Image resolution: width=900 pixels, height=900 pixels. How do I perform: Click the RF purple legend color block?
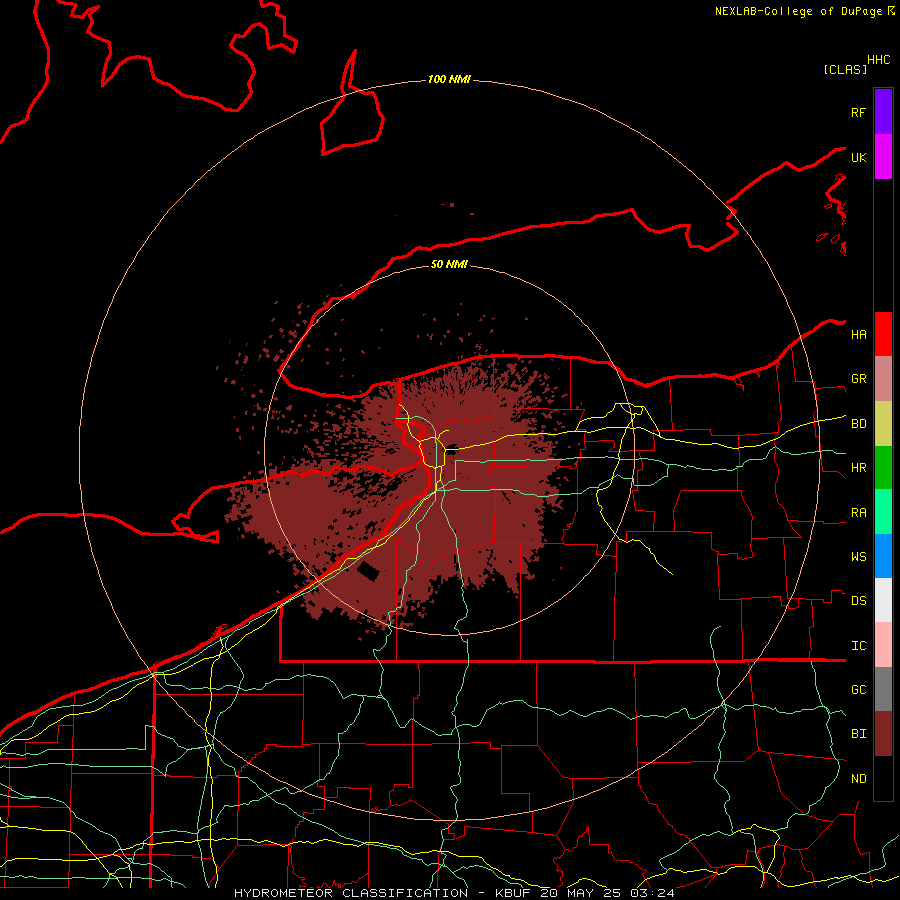(x=883, y=112)
